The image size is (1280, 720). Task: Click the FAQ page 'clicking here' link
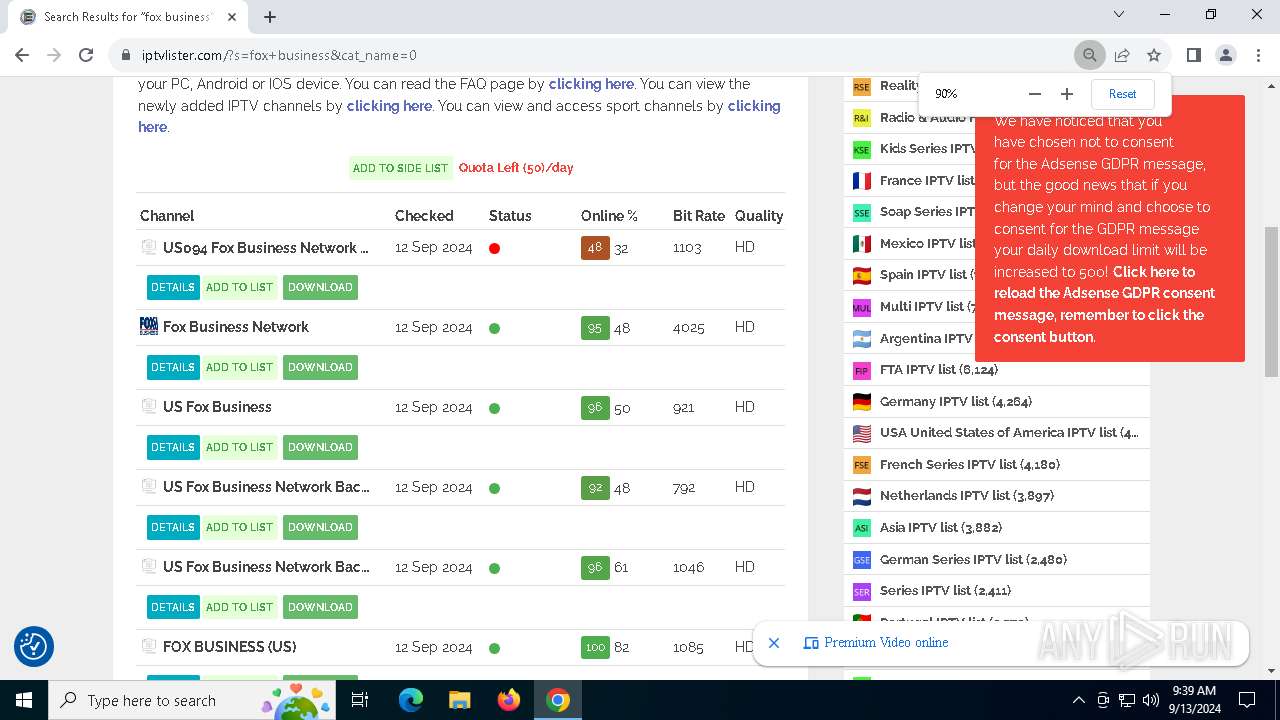click(591, 84)
